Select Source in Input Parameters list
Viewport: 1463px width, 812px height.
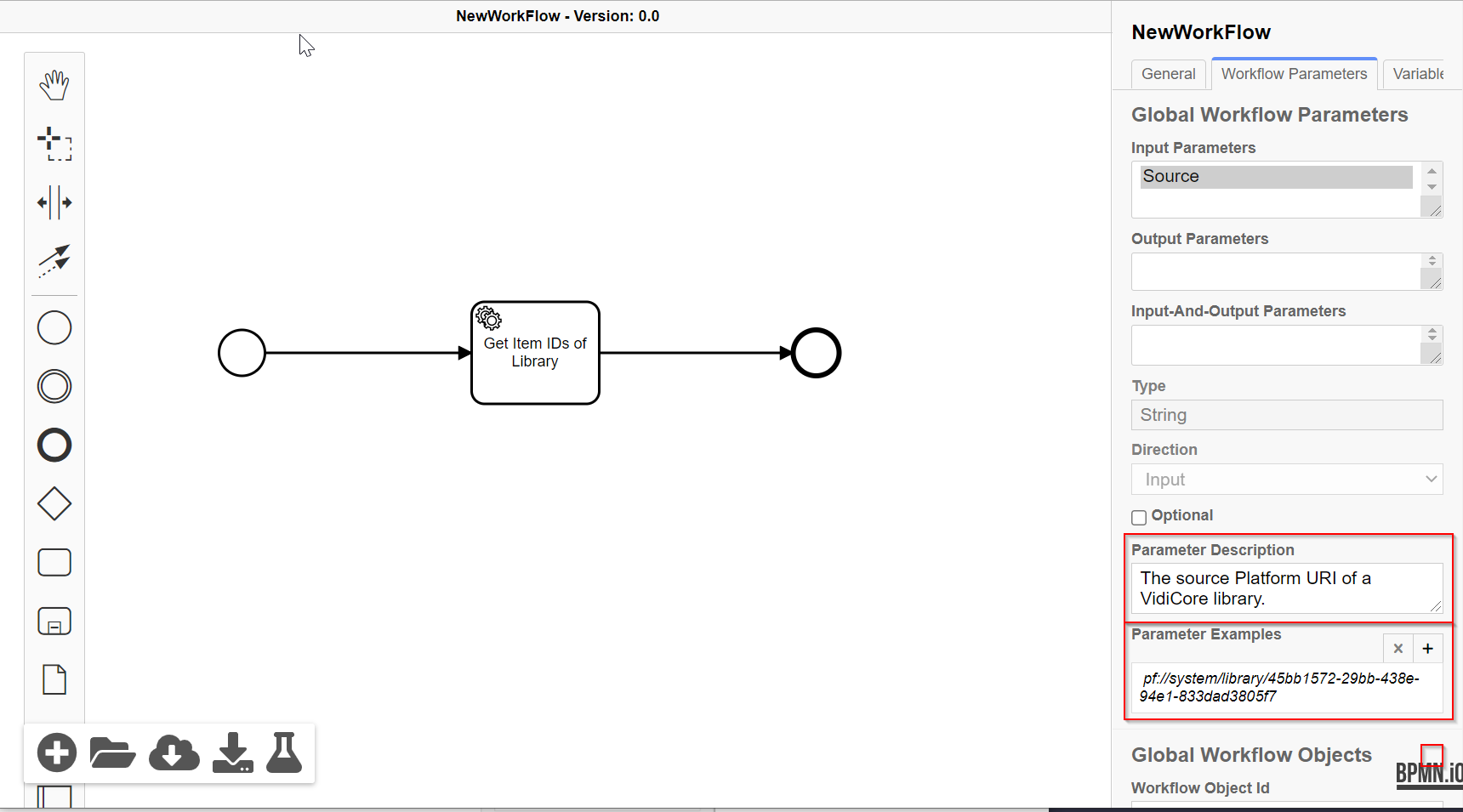1275,177
